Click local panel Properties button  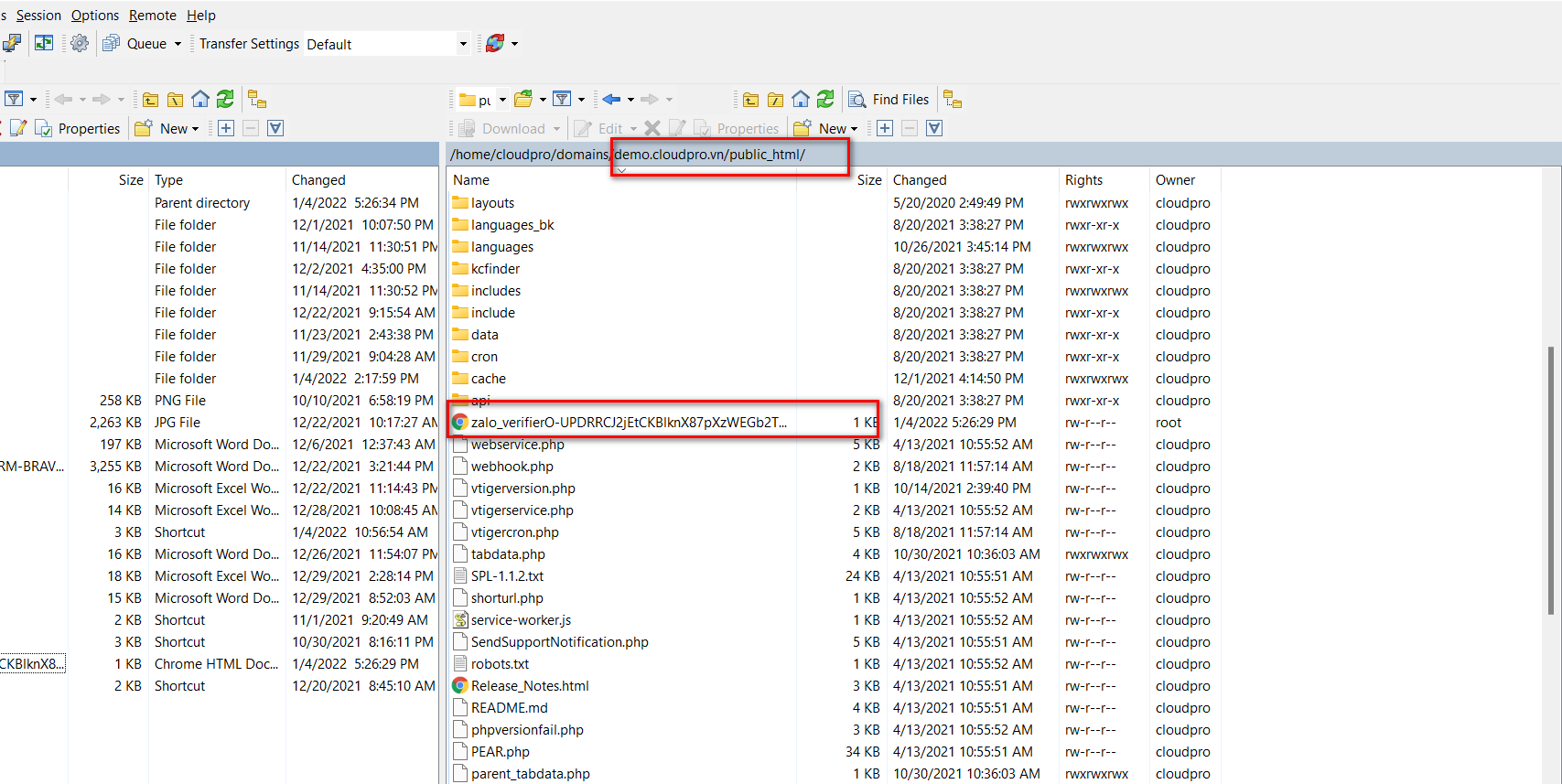point(78,129)
